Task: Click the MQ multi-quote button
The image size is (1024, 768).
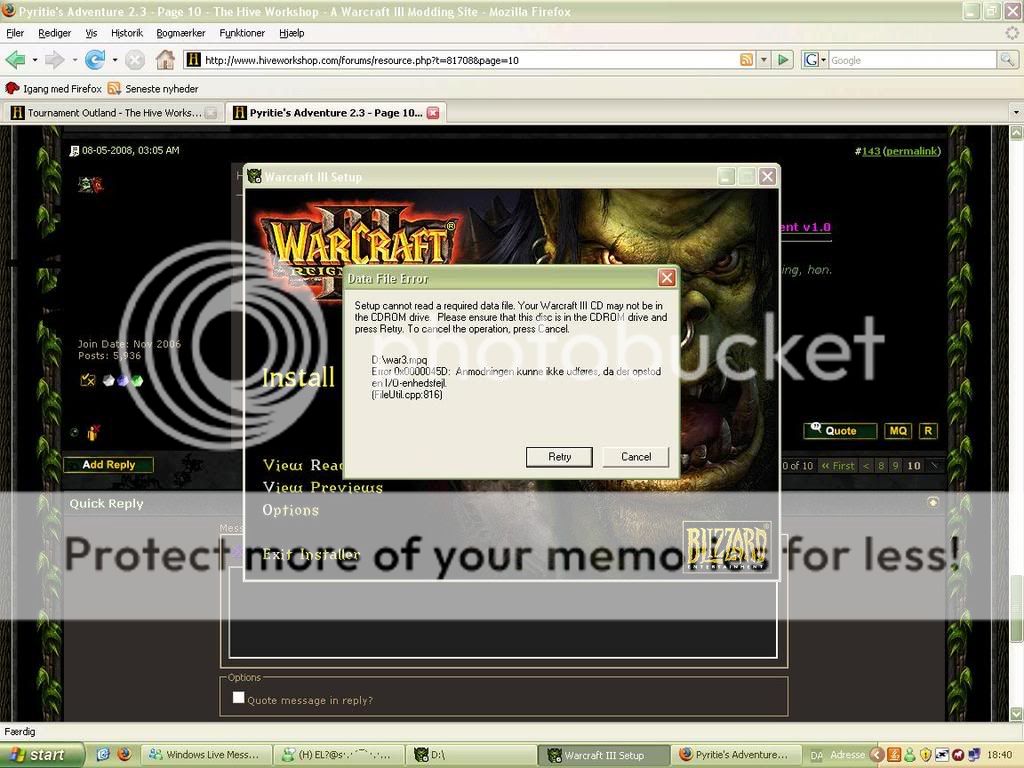Action: 898,430
